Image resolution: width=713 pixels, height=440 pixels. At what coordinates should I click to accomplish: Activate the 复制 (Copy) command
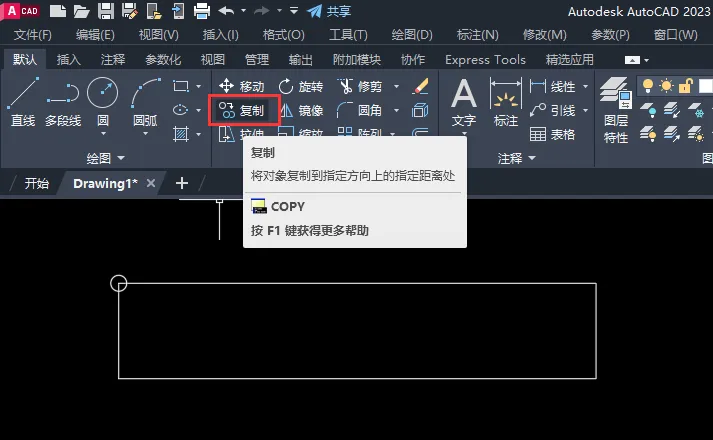(x=241, y=110)
